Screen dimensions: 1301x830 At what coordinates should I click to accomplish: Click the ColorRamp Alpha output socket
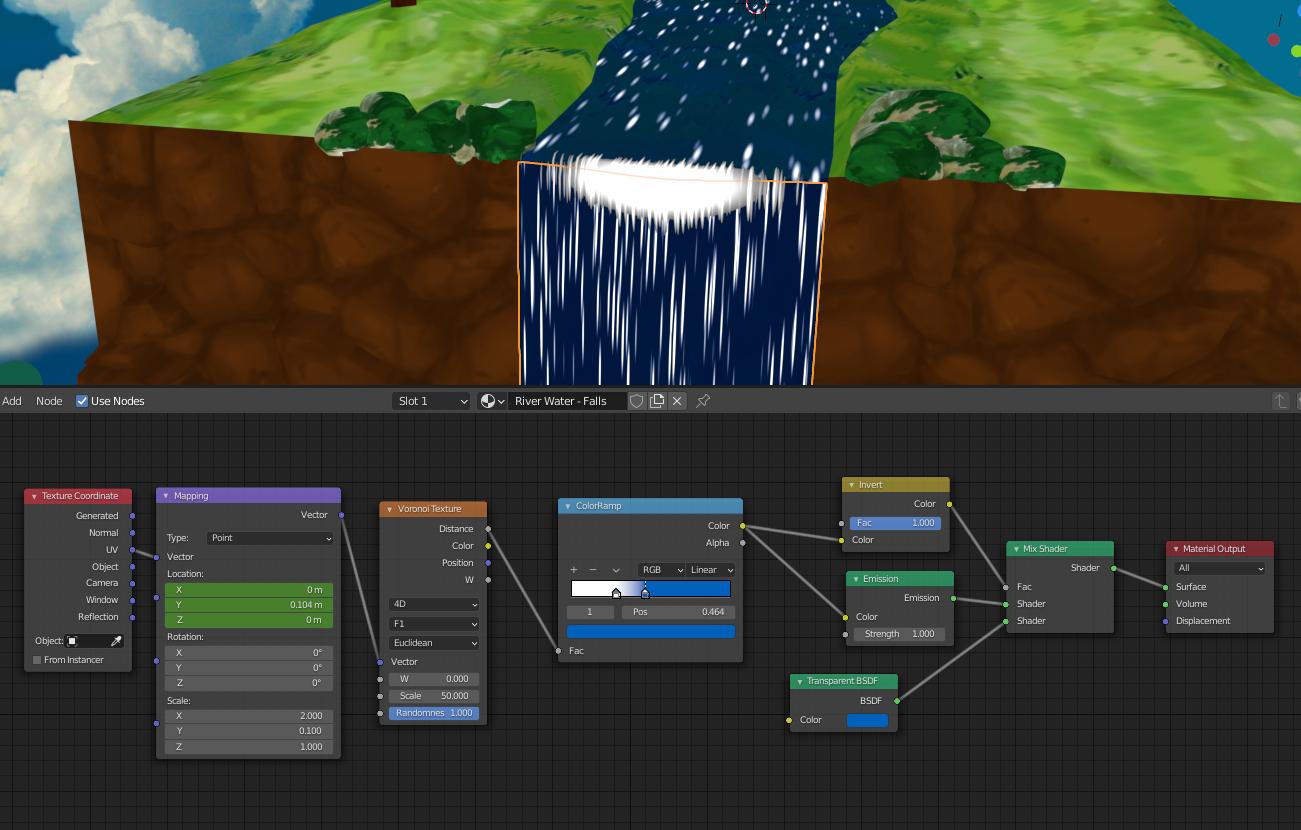click(x=742, y=543)
